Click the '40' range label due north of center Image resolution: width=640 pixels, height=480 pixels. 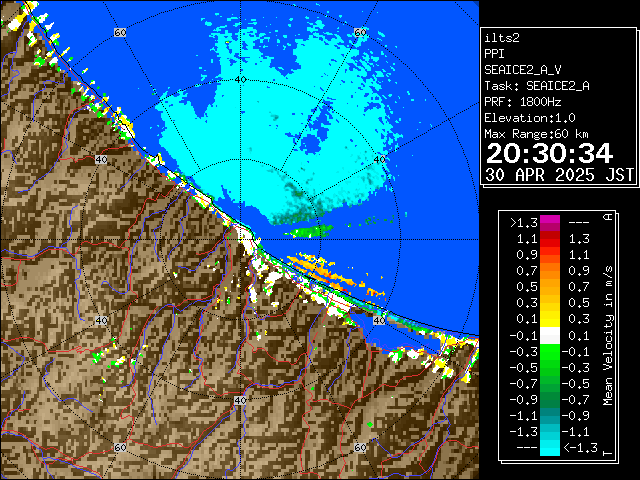coord(241,80)
